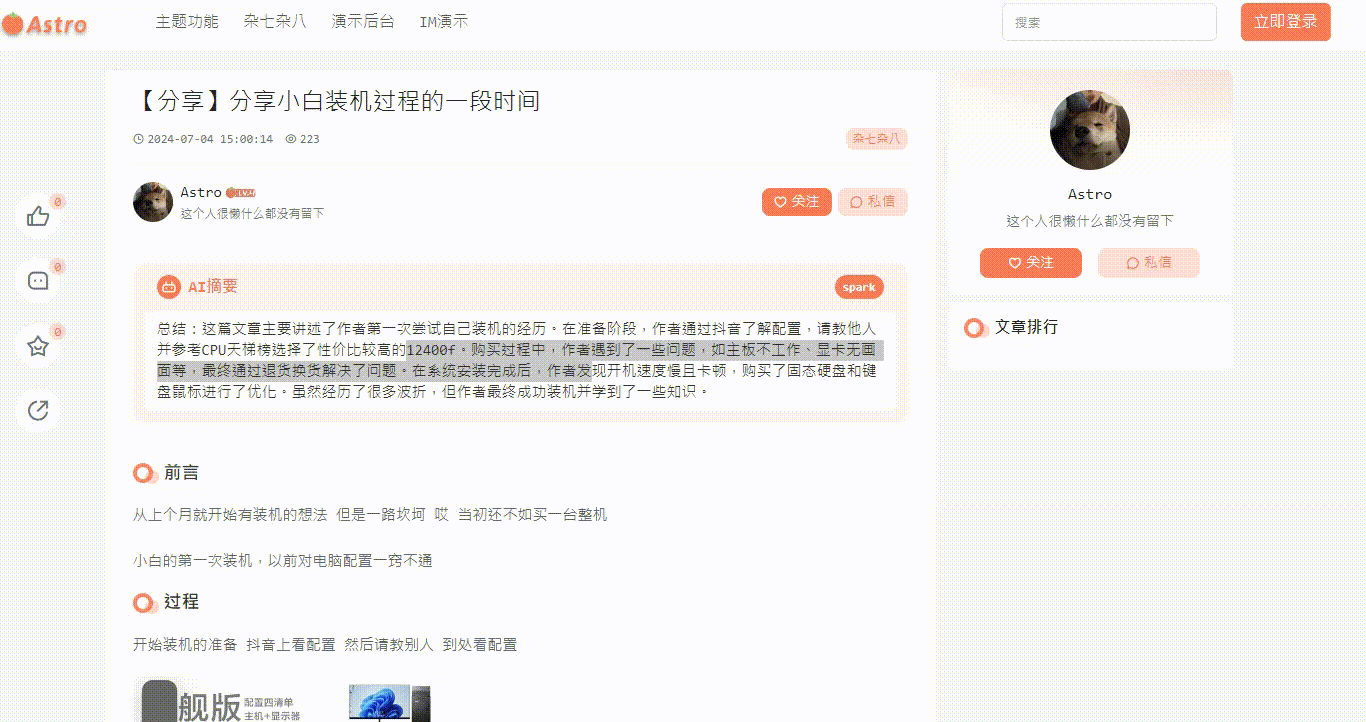Click the view count eye icon
1366x722 pixels.
291,139
